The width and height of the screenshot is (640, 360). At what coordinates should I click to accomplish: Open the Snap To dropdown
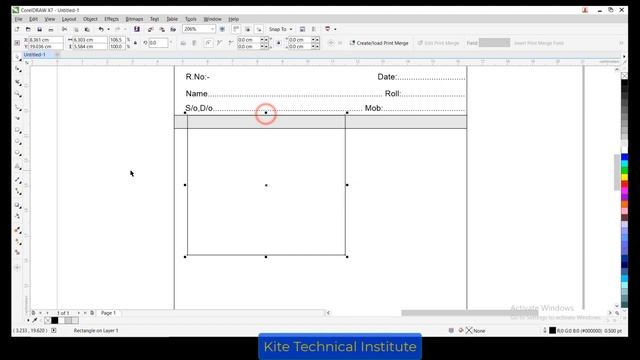click(280, 29)
